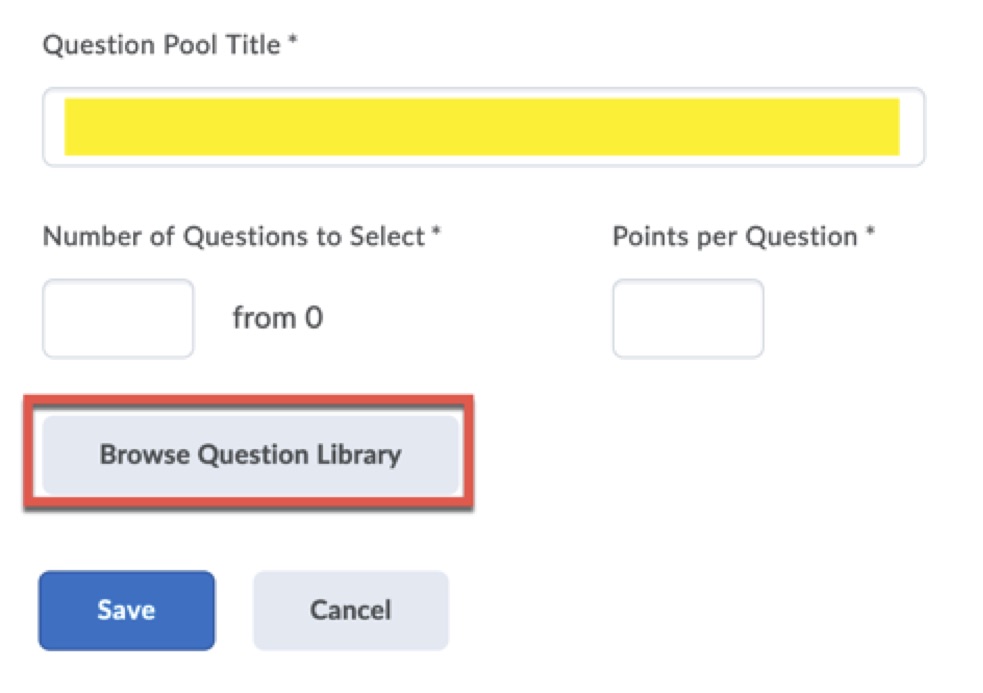The width and height of the screenshot is (983, 693).
Task: Cancel the question pool creation
Action: pyautogui.click(x=350, y=610)
